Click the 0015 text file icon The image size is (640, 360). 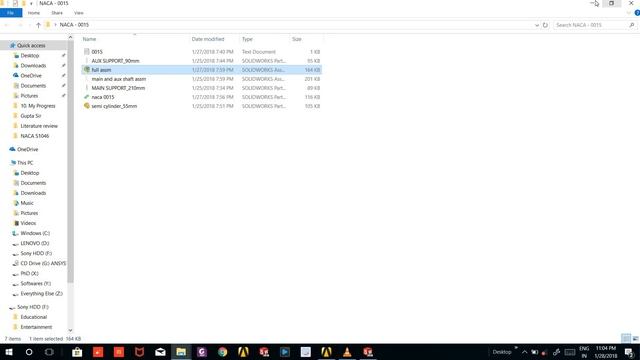tap(87, 51)
